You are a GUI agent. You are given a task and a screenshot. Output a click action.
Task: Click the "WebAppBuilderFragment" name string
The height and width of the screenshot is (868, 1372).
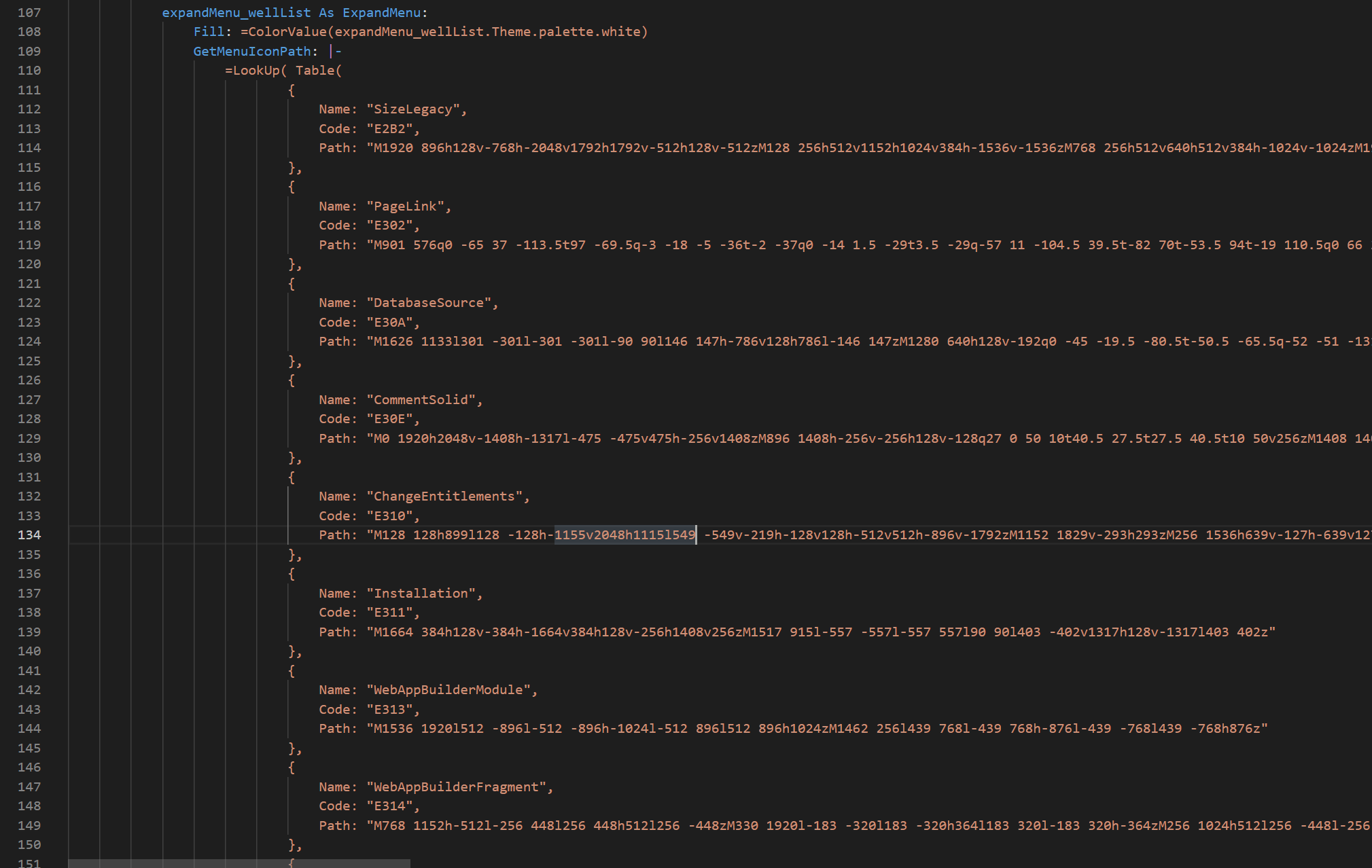point(460,786)
